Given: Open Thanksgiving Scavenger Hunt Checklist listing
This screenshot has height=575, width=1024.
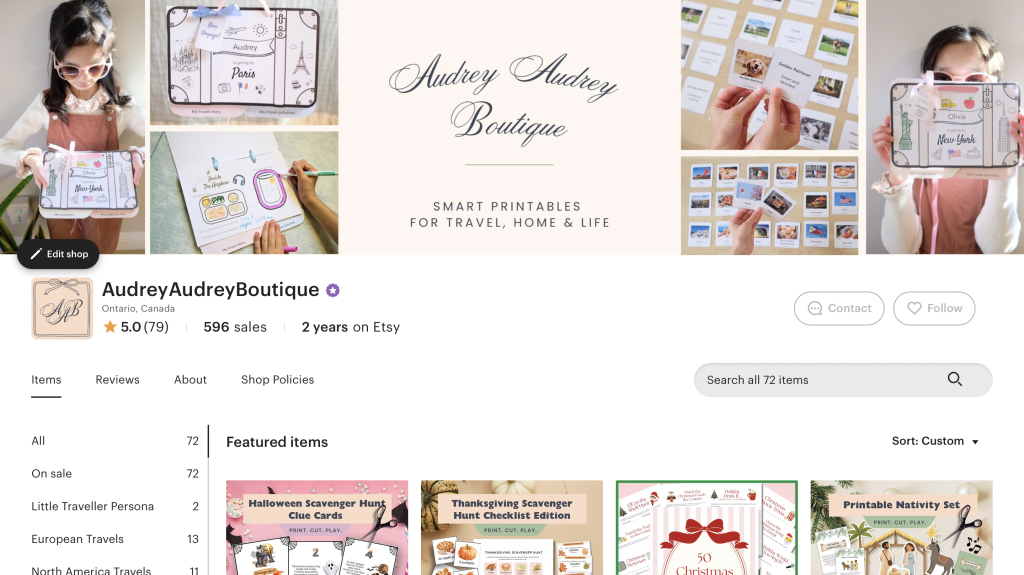Looking at the screenshot, I should 512,528.
